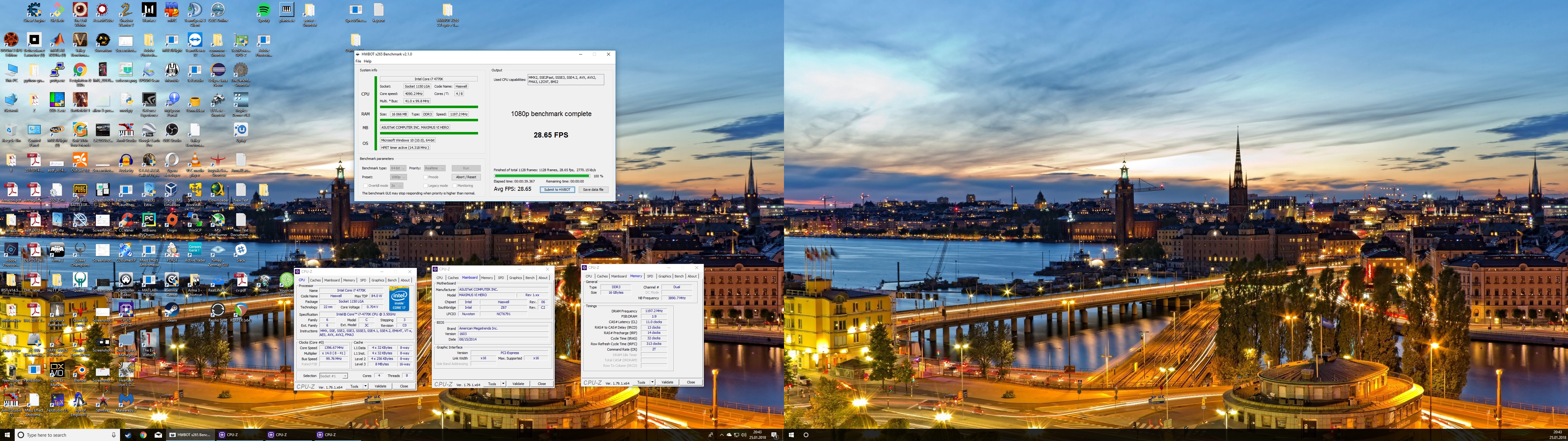Screen dimensions: 1568x441
Task: Open the Priority Realtime dropdown
Action: 435,168
